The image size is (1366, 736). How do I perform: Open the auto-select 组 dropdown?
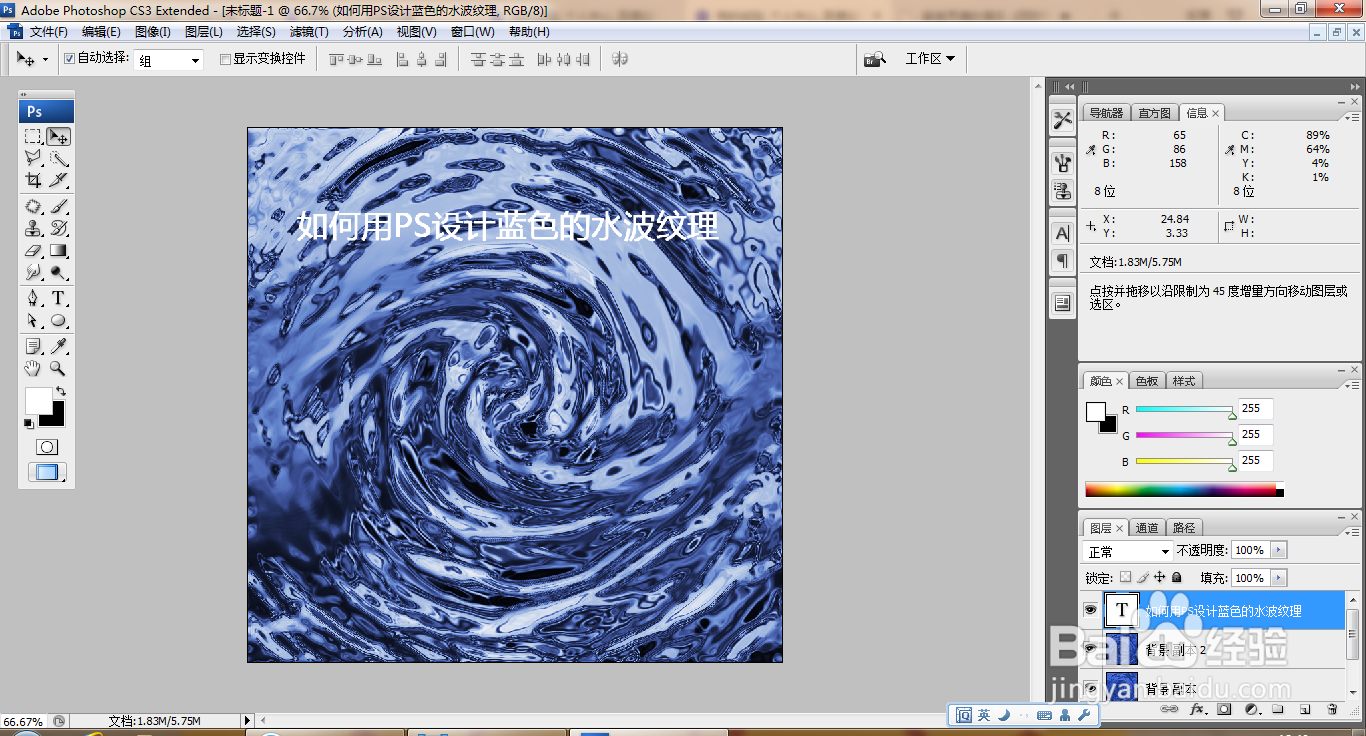169,60
